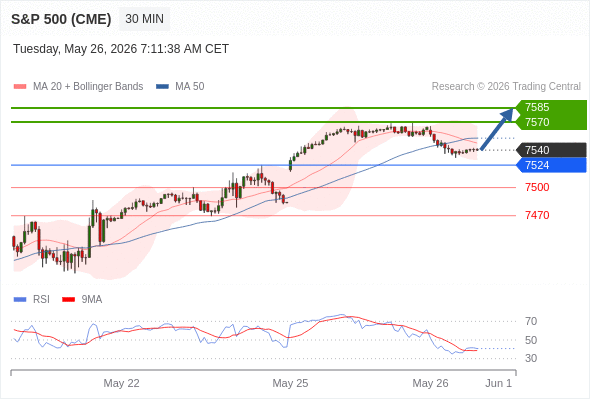This screenshot has width=590, height=400.
Task: Click the RSI 30 axis value
Action: [531, 358]
